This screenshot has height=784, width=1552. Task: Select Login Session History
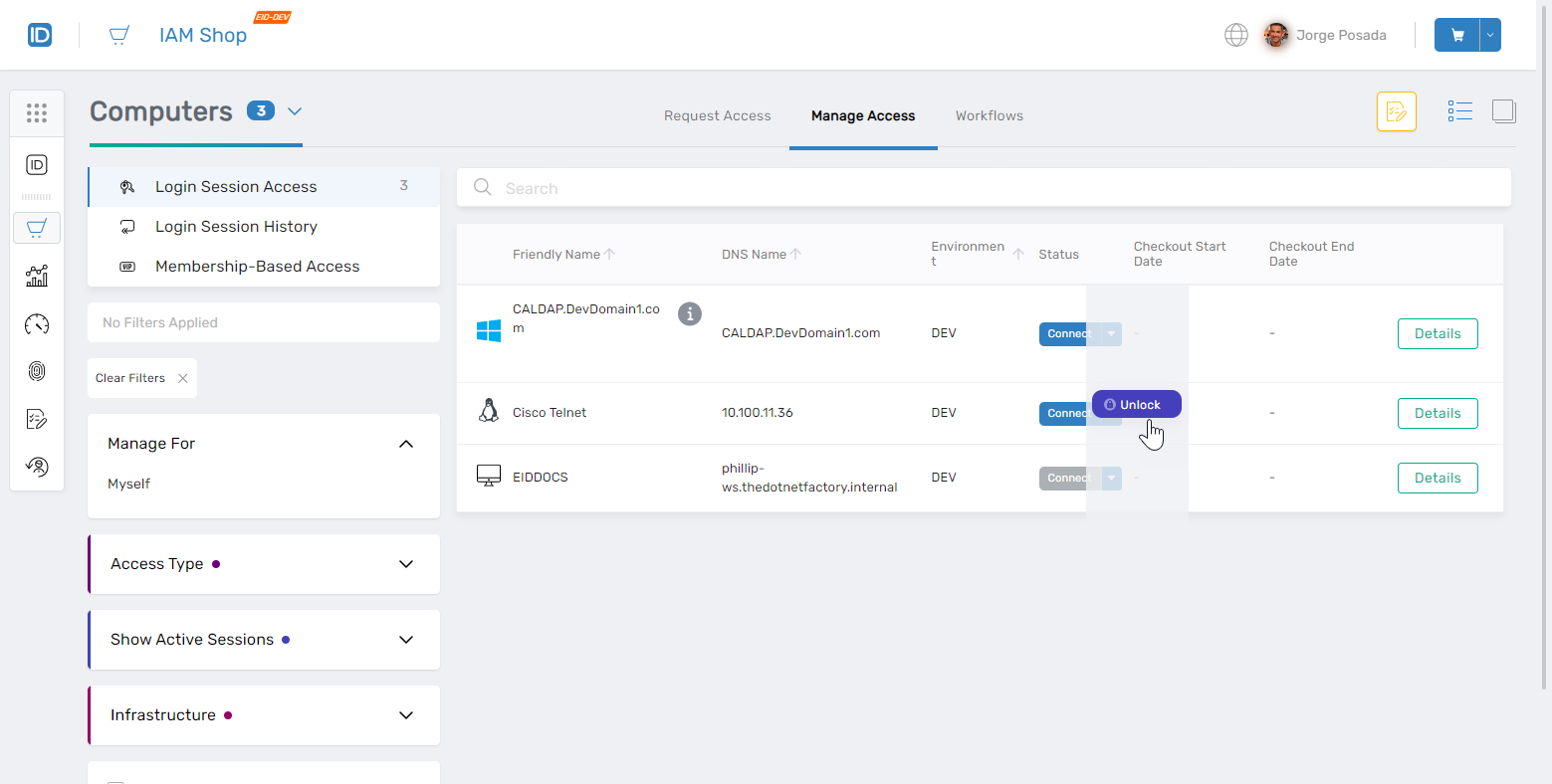[236, 227]
